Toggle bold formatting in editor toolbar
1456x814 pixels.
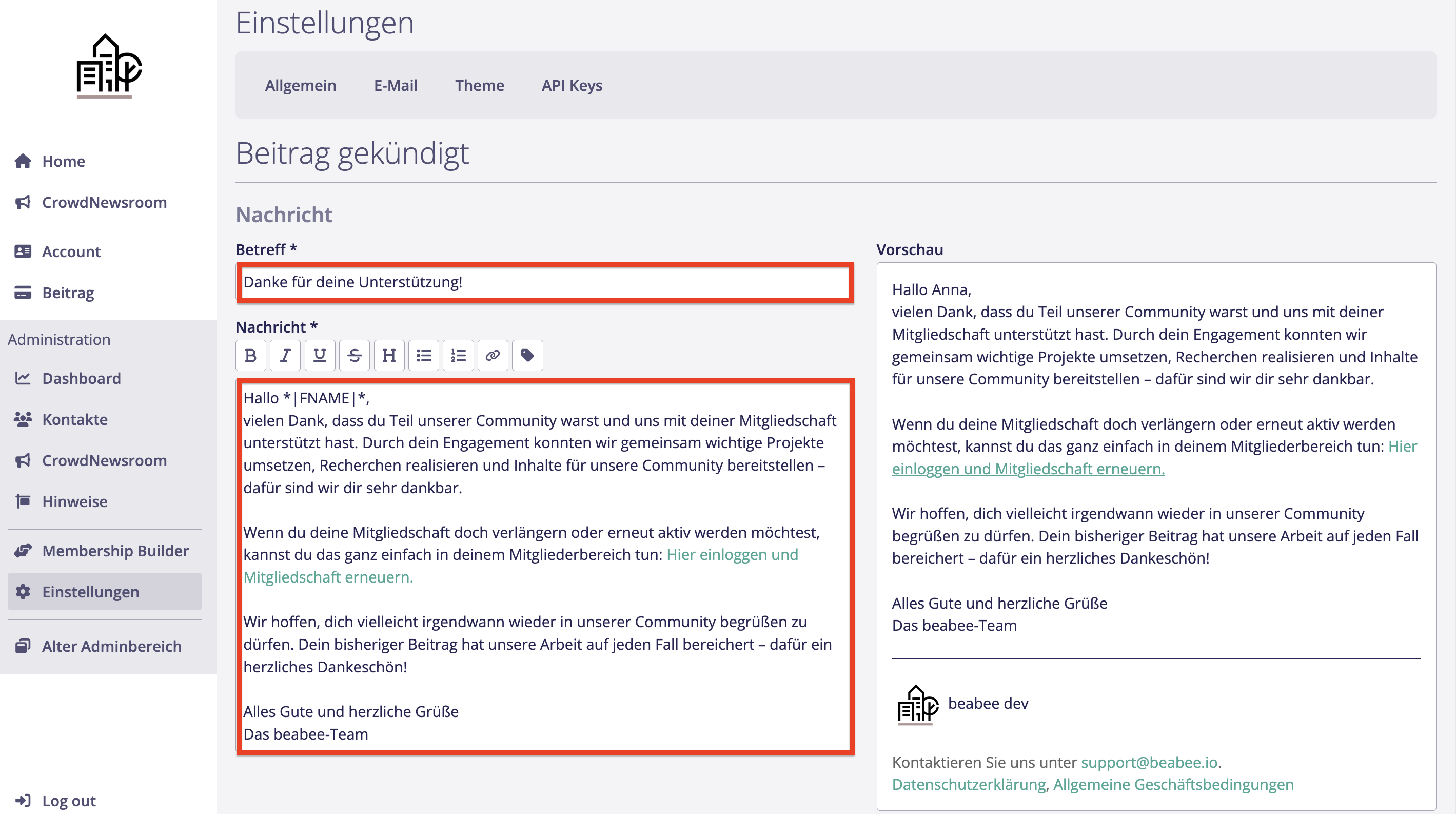point(250,355)
